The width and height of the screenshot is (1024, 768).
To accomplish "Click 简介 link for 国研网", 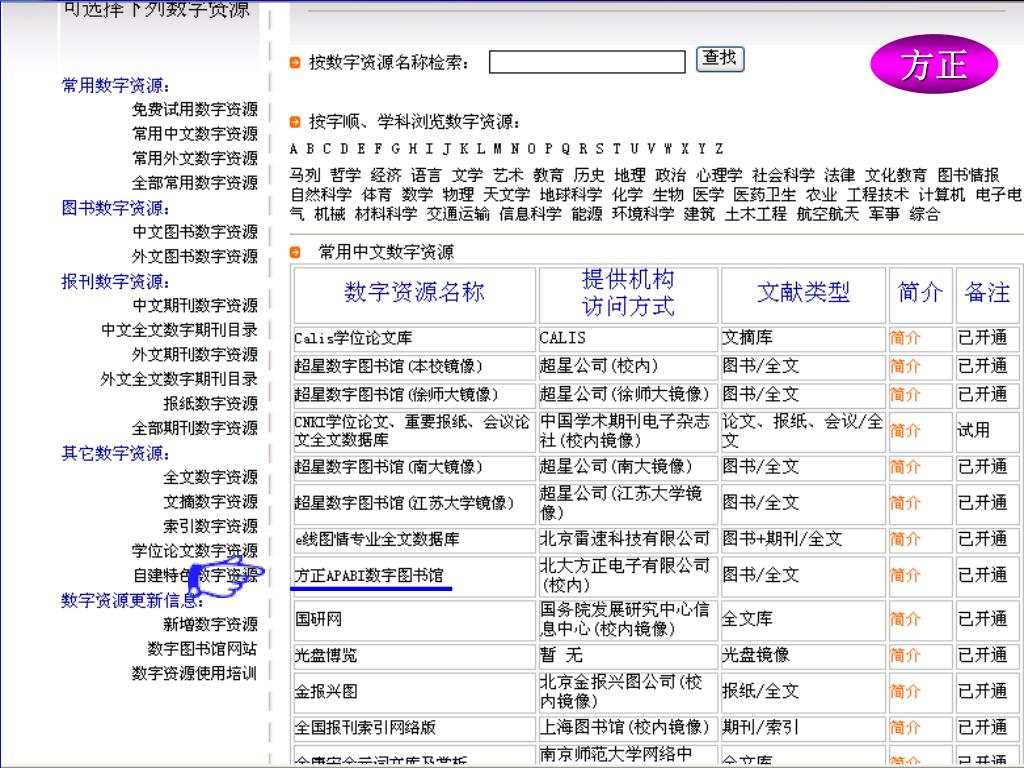I will 905,618.
